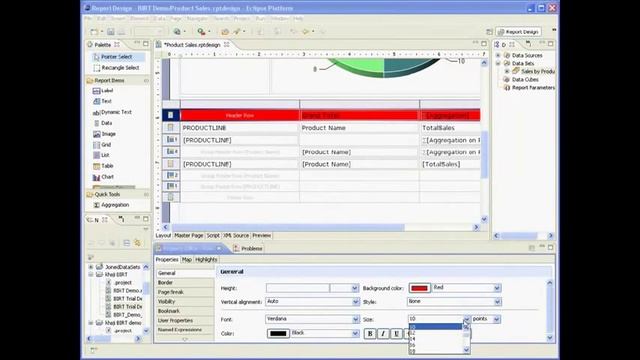Open the Font dropdown showing Verdana
640x360 pixels.
pyautogui.click(x=355, y=319)
